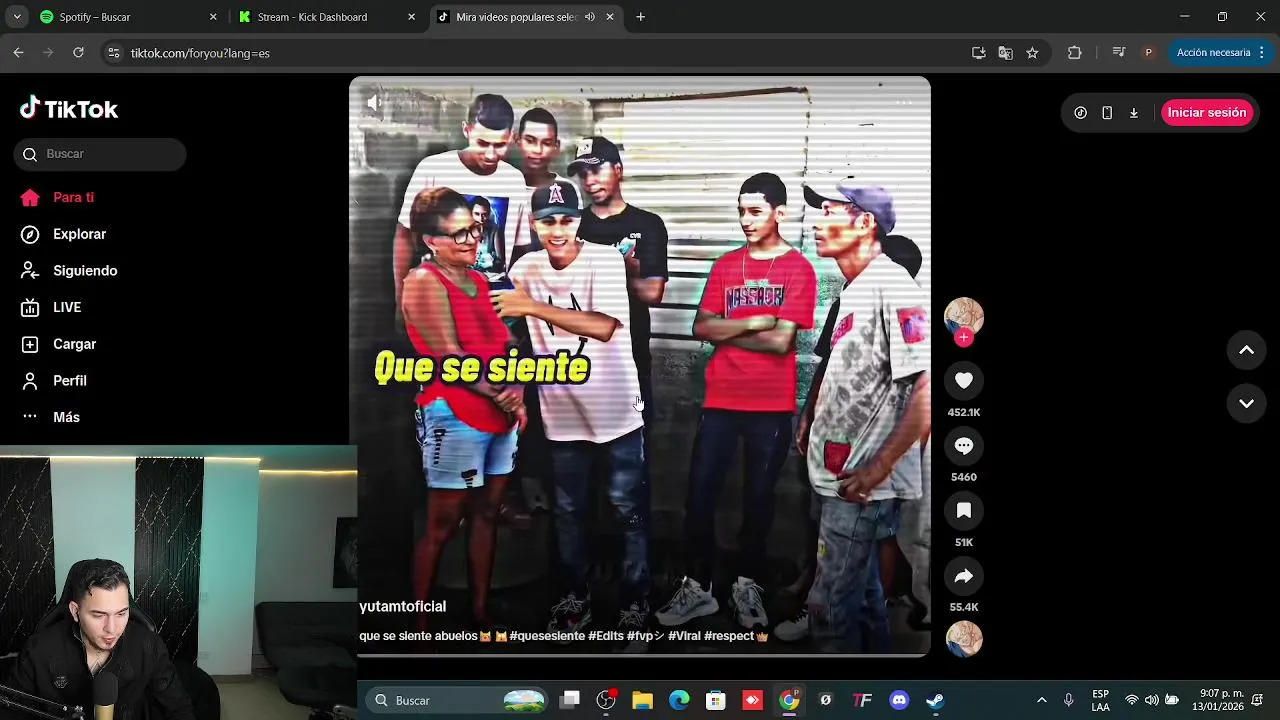Open the creator's profile avatar
The width and height of the screenshot is (1280, 720).
964,317
